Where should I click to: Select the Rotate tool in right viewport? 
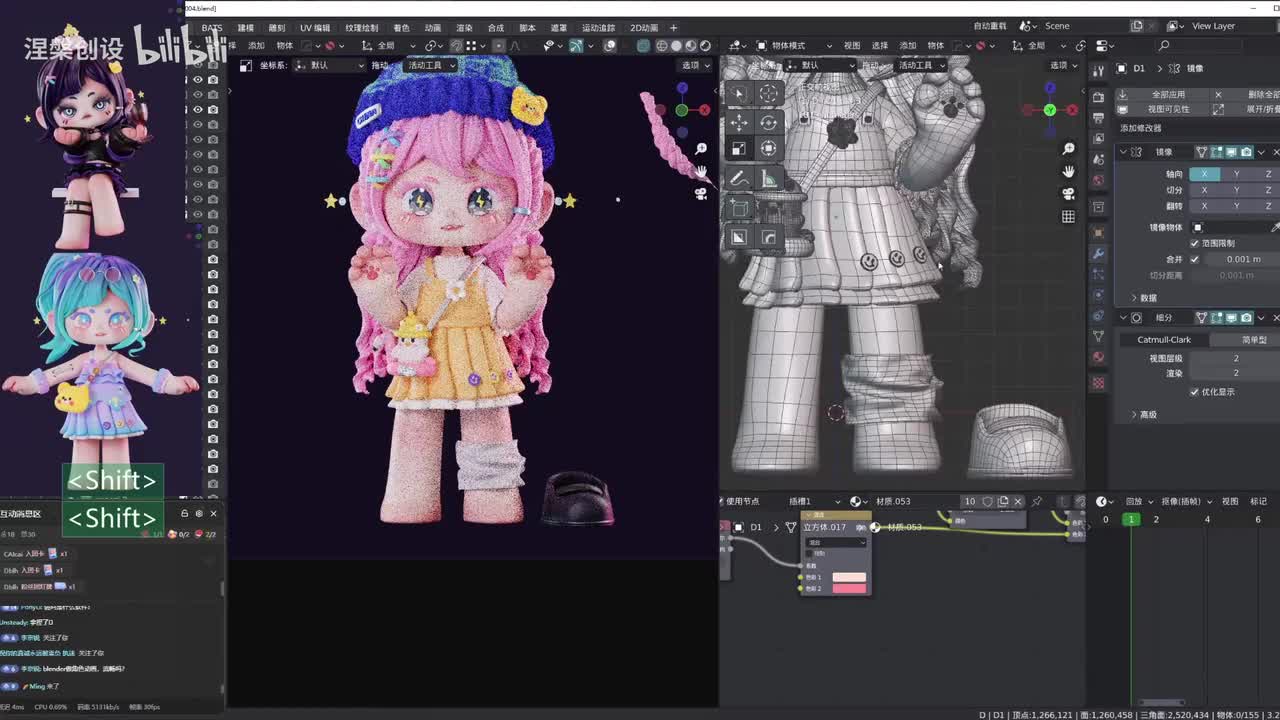point(768,122)
